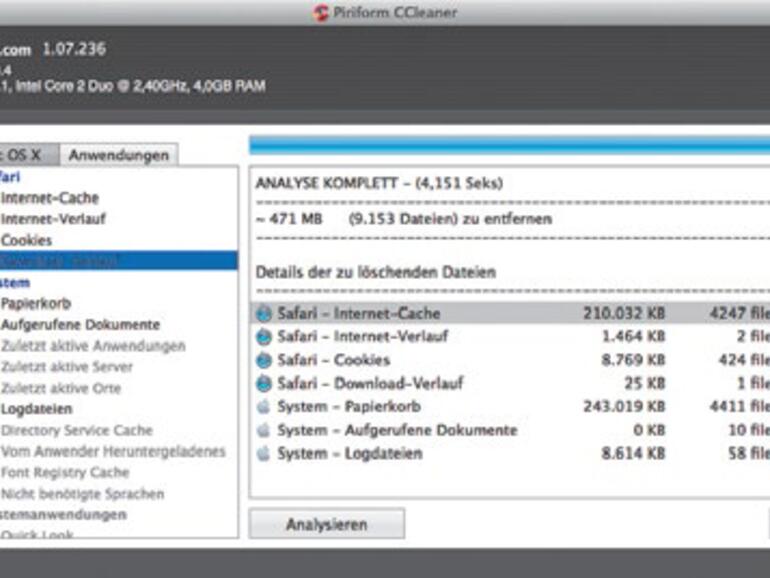Open the OS X tab
770x578 pixels.
pyautogui.click(x=28, y=155)
